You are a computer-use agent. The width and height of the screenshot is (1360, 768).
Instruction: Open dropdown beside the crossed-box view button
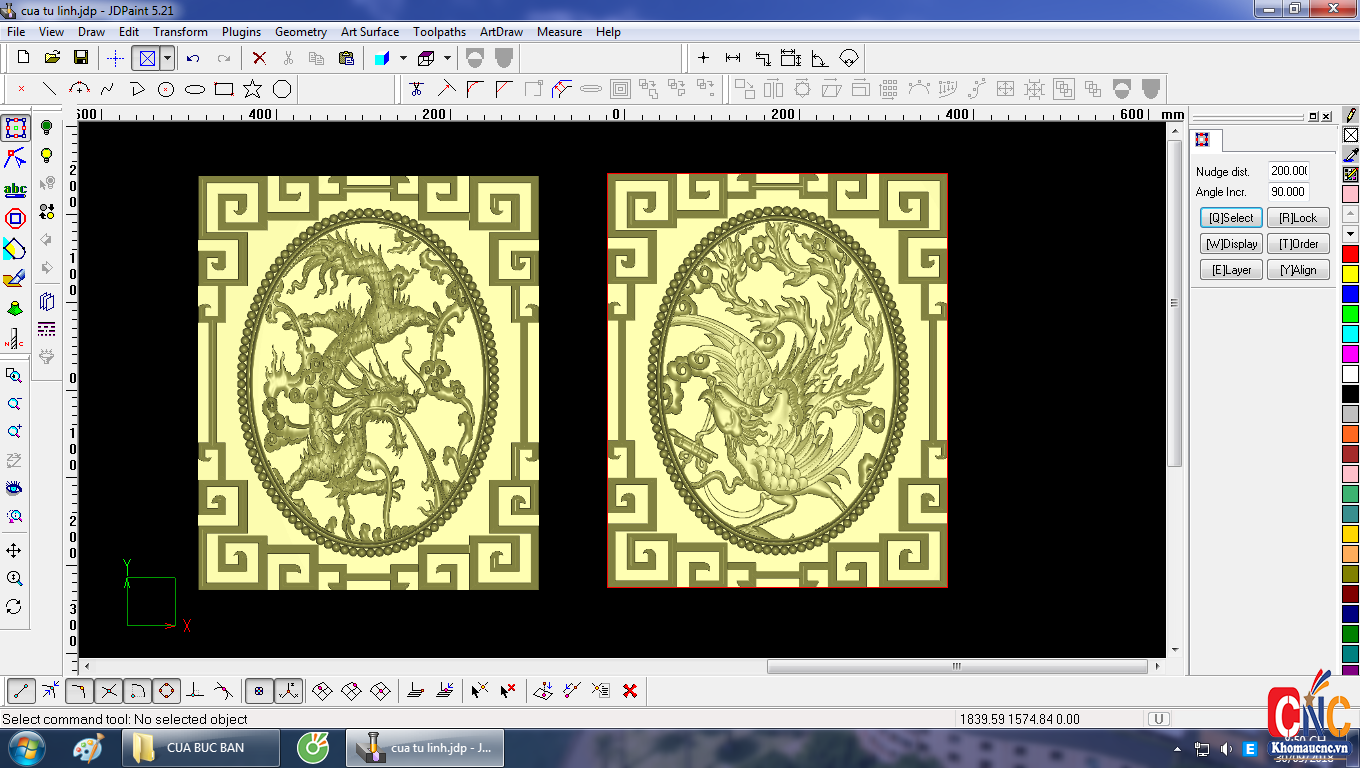click(167, 58)
